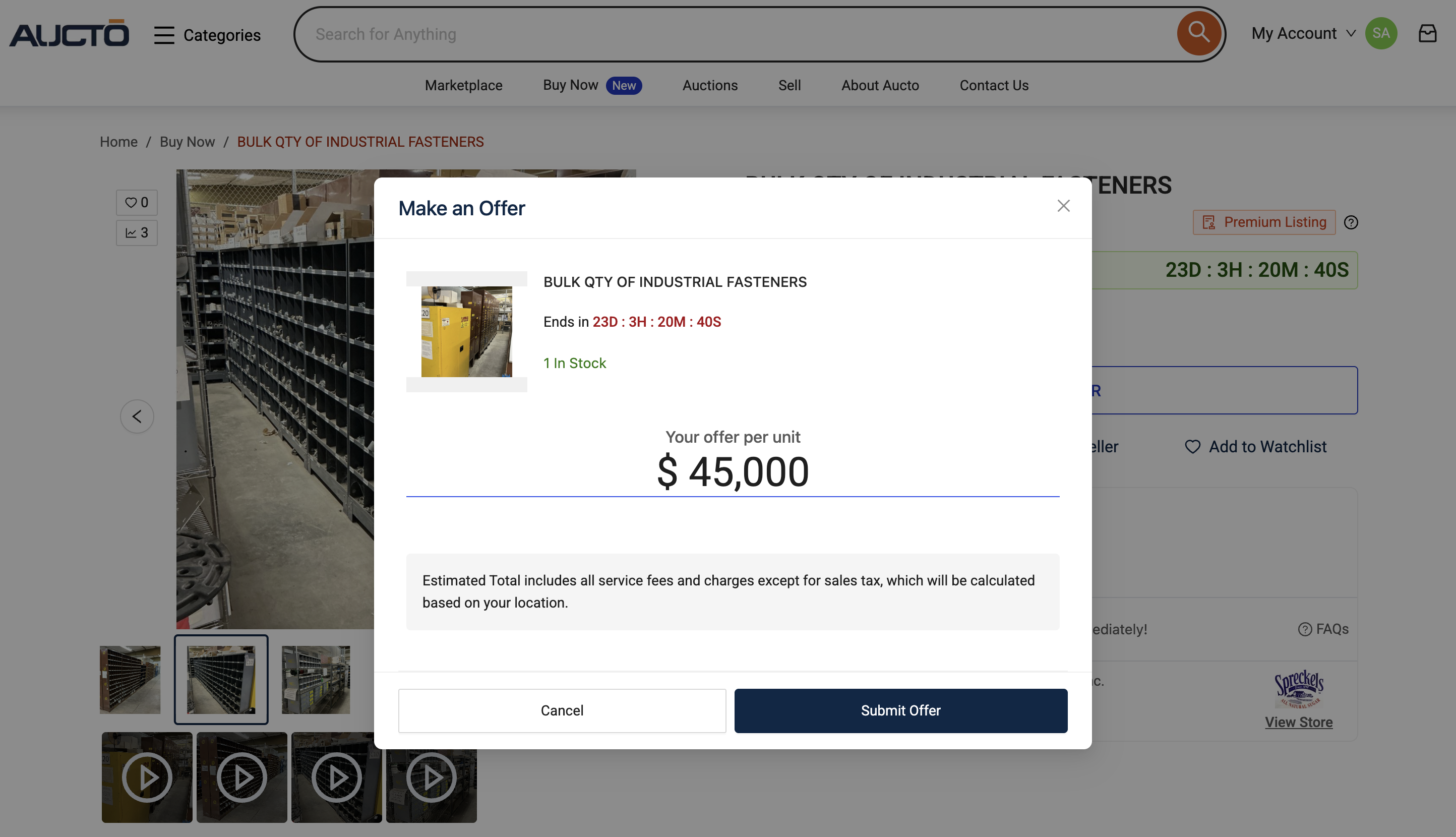Play the yellow cabinet video thumbnail
1456x837 pixels.
(147, 777)
